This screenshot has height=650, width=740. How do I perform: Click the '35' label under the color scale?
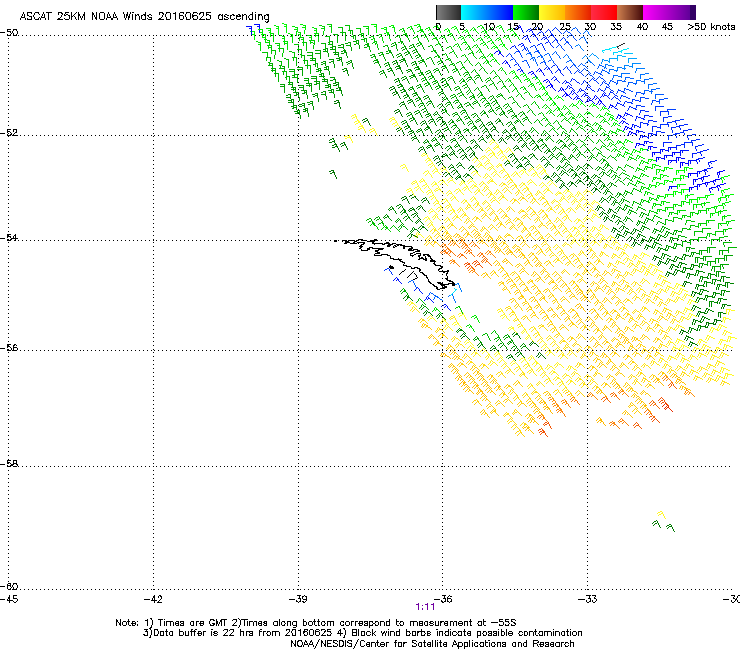(616, 27)
